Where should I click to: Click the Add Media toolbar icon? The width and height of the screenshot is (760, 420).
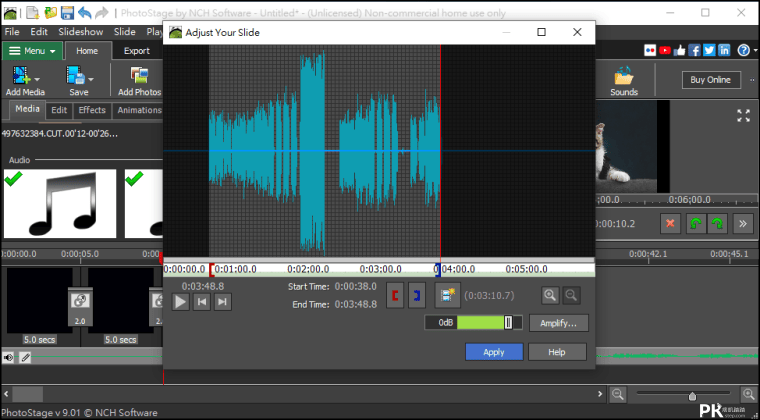pos(21,76)
